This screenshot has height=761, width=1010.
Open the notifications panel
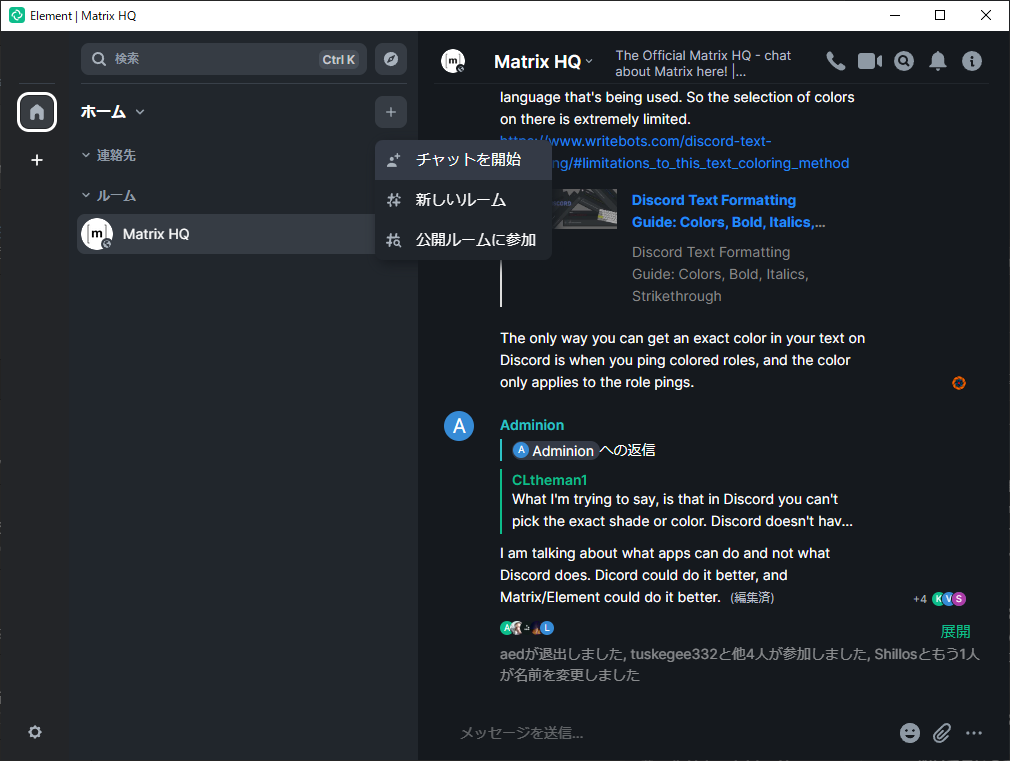click(937, 61)
